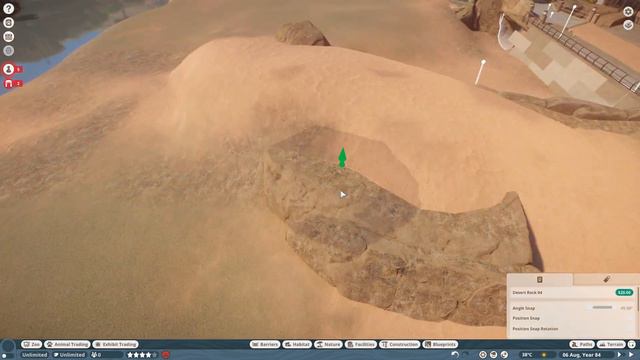Click the icon right of Terrain button
This screenshot has width=640, height=360.
[x=632, y=344]
